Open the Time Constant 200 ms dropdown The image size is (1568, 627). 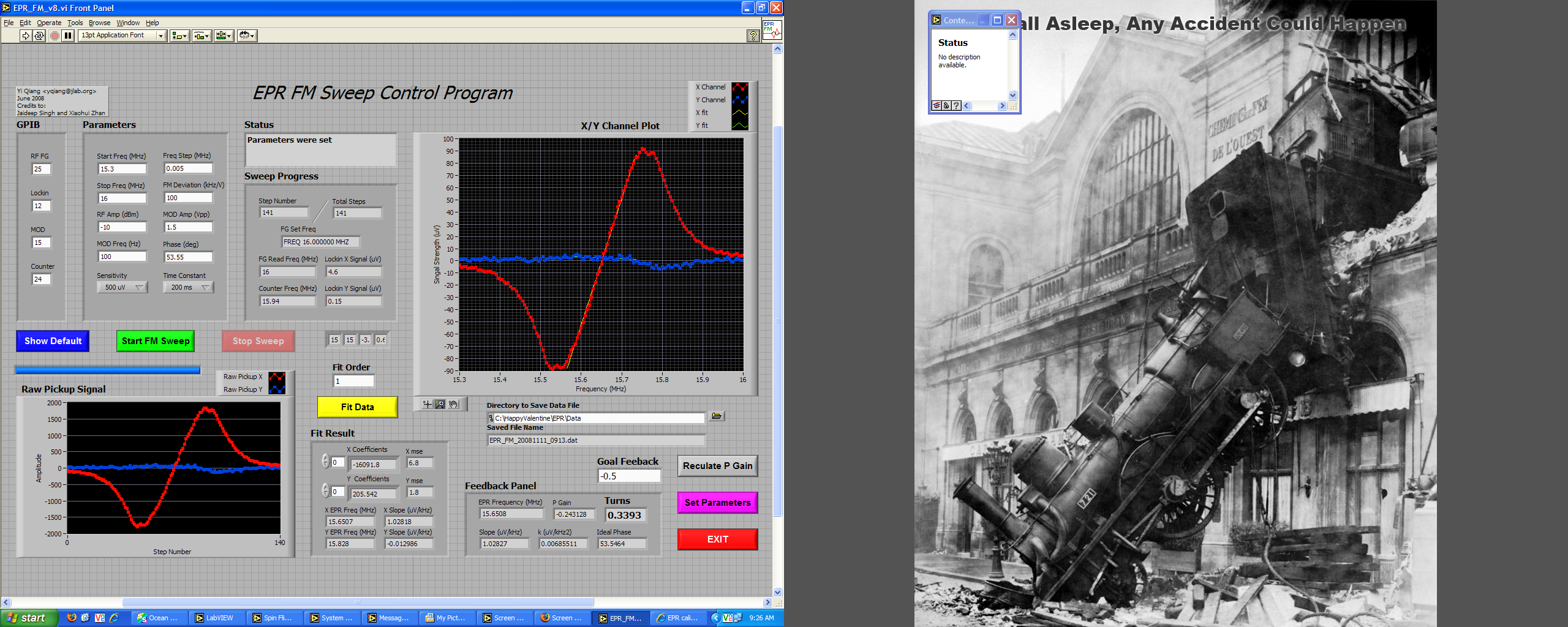[188, 287]
